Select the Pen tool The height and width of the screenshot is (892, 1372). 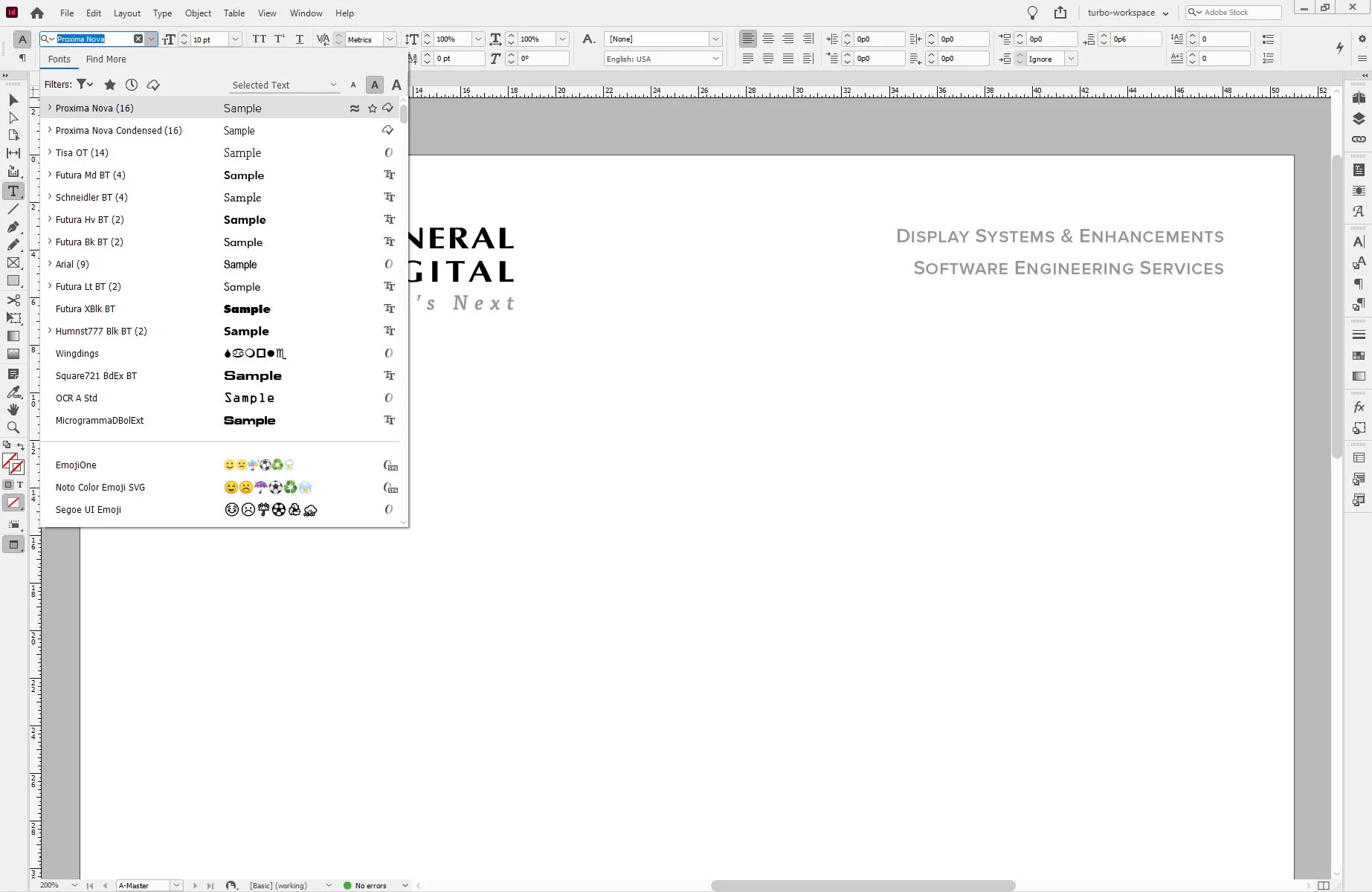point(13,227)
